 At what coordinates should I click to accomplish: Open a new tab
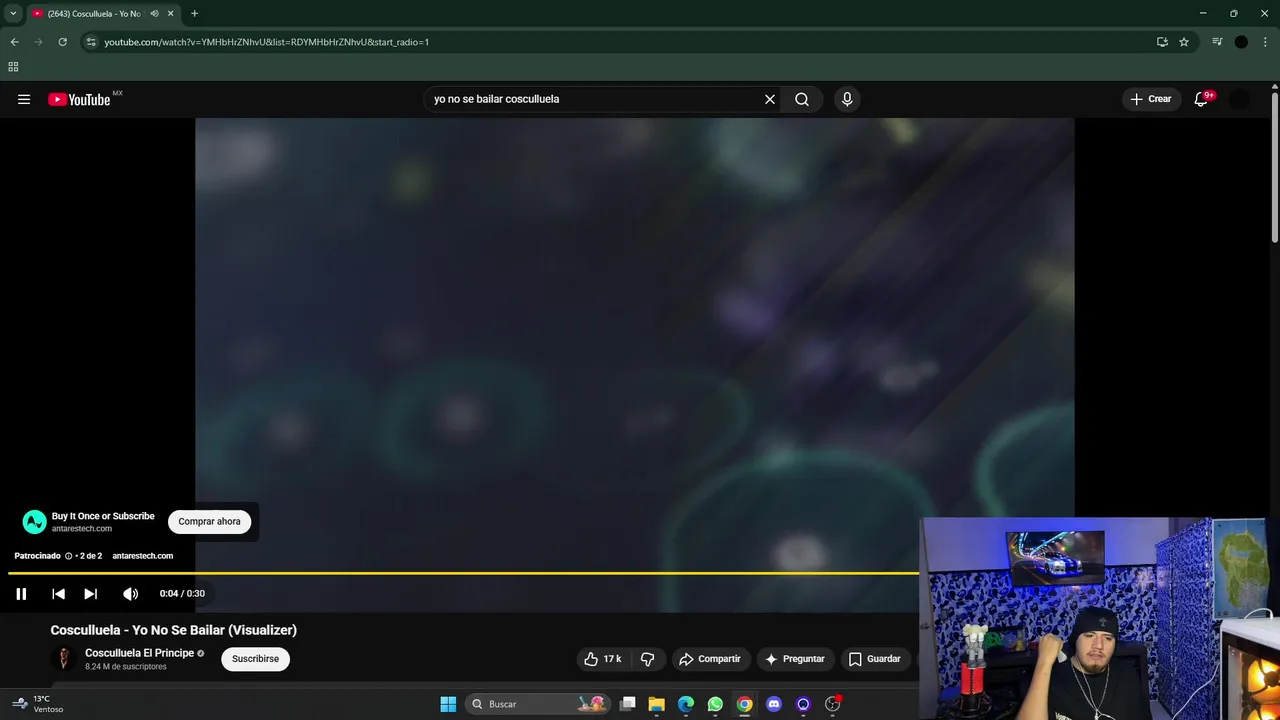click(194, 14)
